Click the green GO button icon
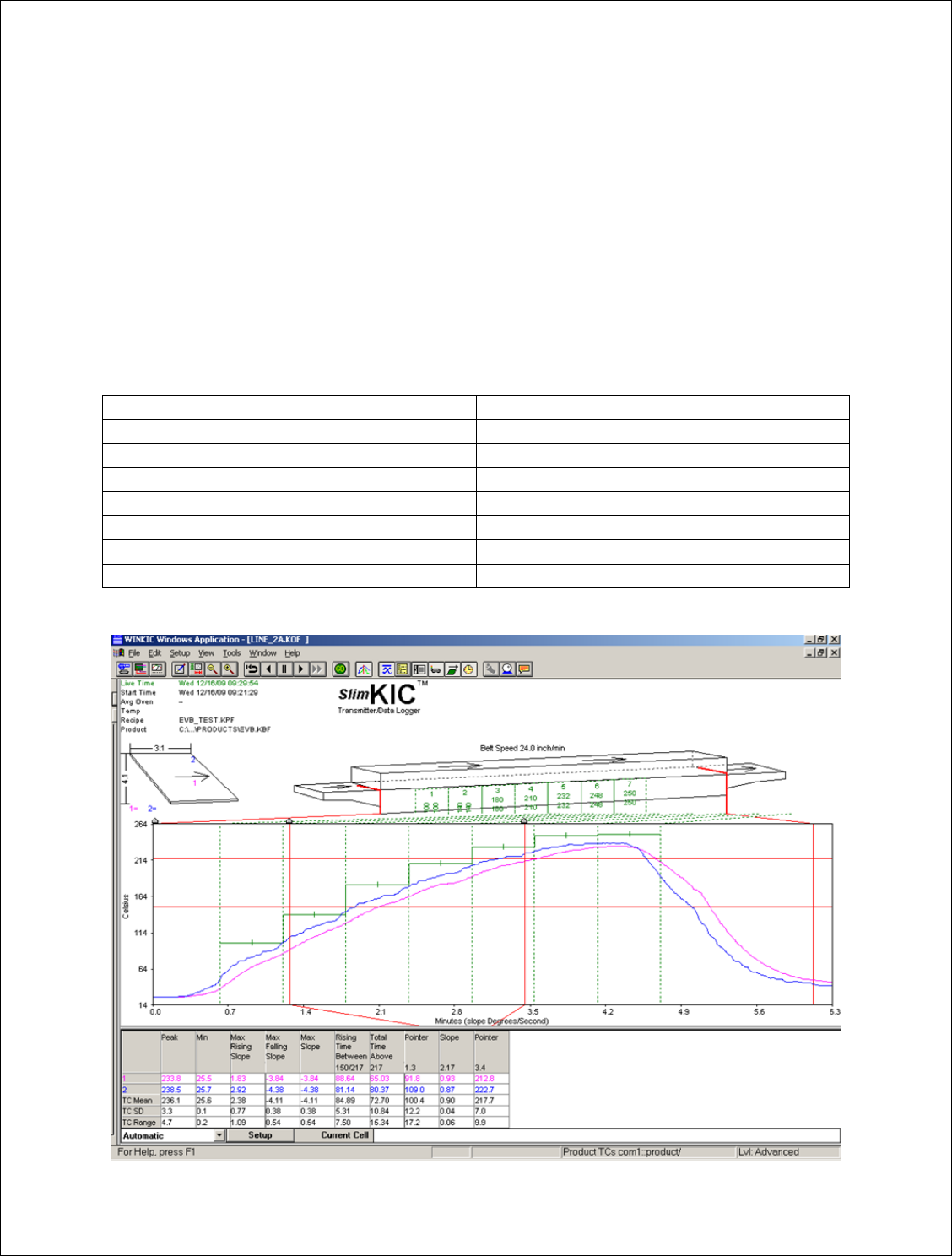 pyautogui.click(x=340, y=669)
